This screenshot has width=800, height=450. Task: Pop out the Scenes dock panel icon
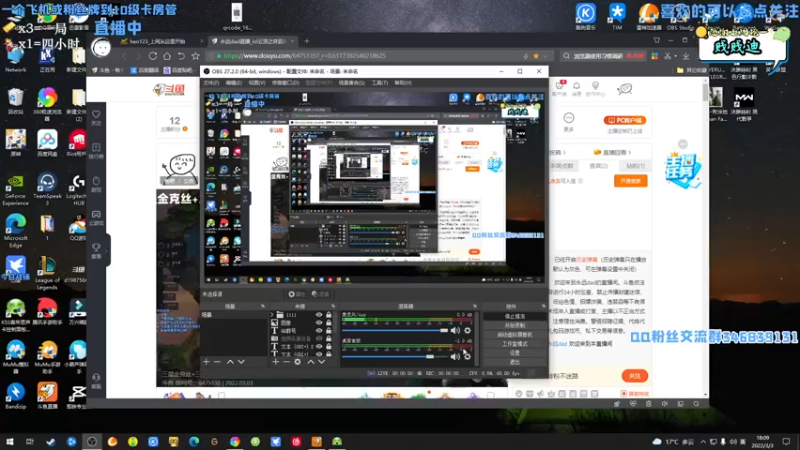(x=263, y=306)
